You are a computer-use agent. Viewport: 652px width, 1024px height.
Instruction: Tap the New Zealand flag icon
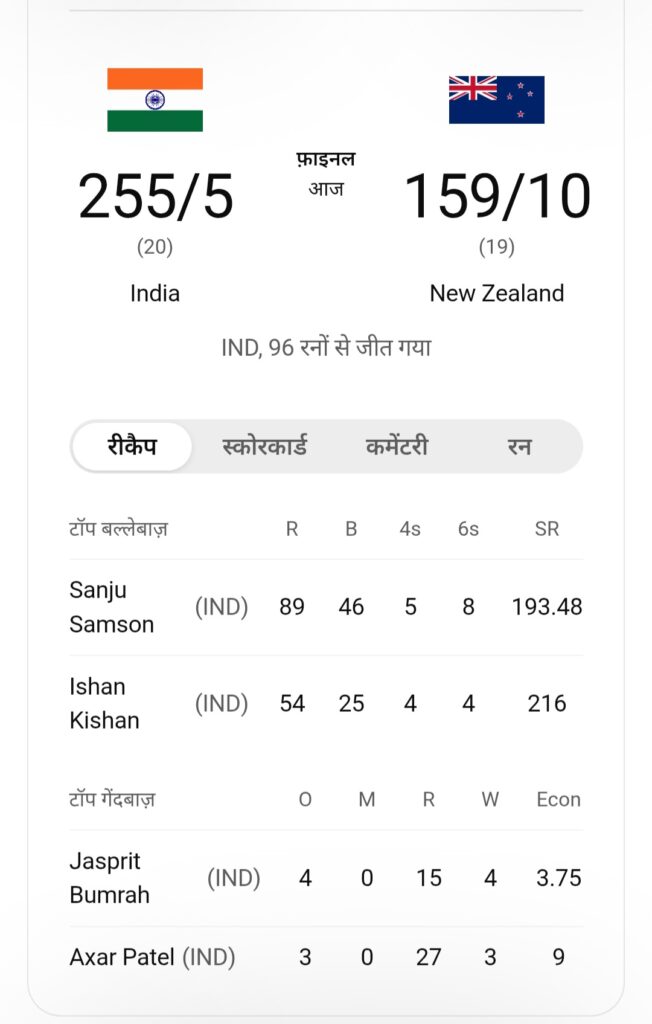496,100
